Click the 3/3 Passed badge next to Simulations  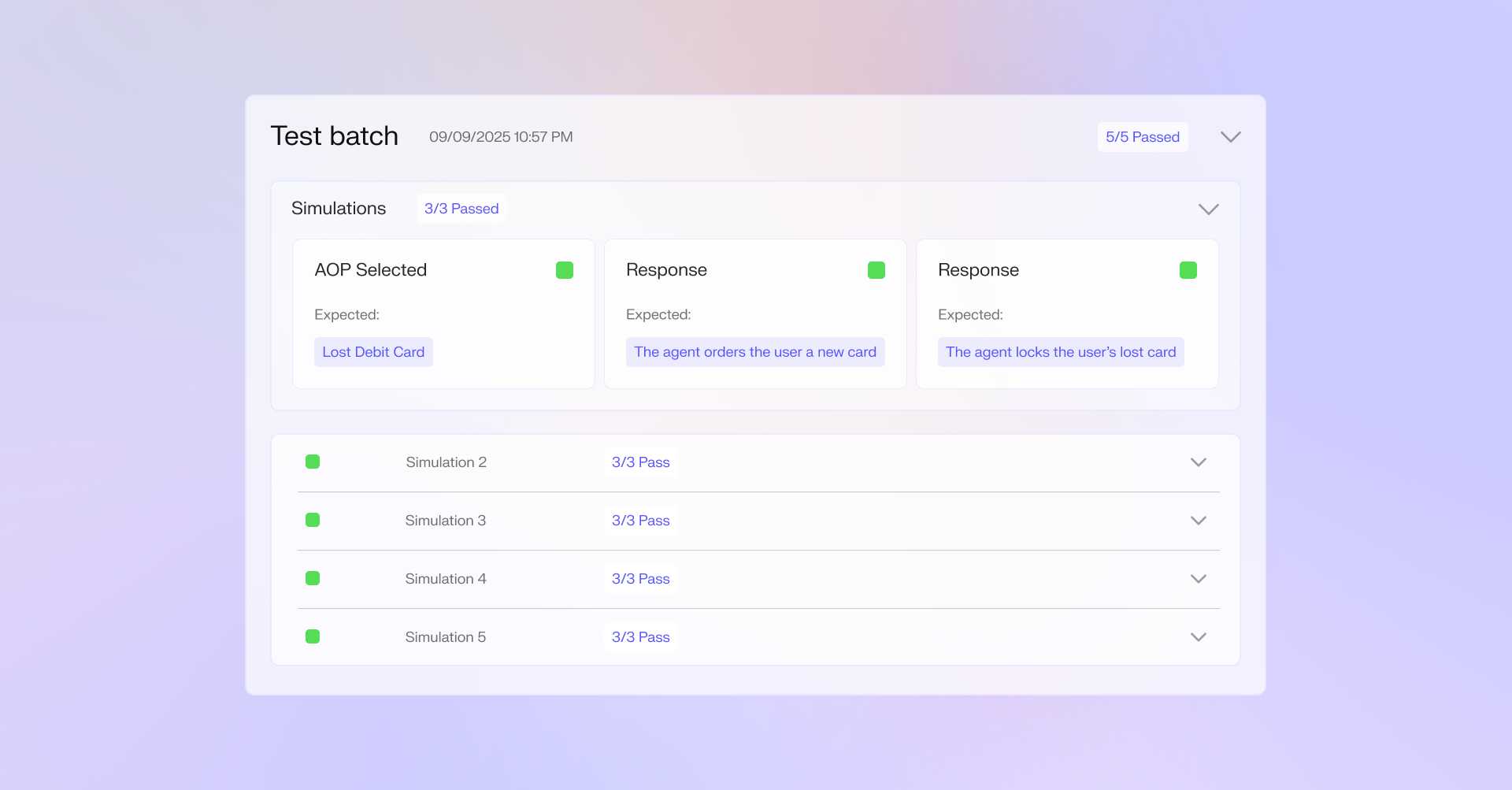(x=461, y=209)
